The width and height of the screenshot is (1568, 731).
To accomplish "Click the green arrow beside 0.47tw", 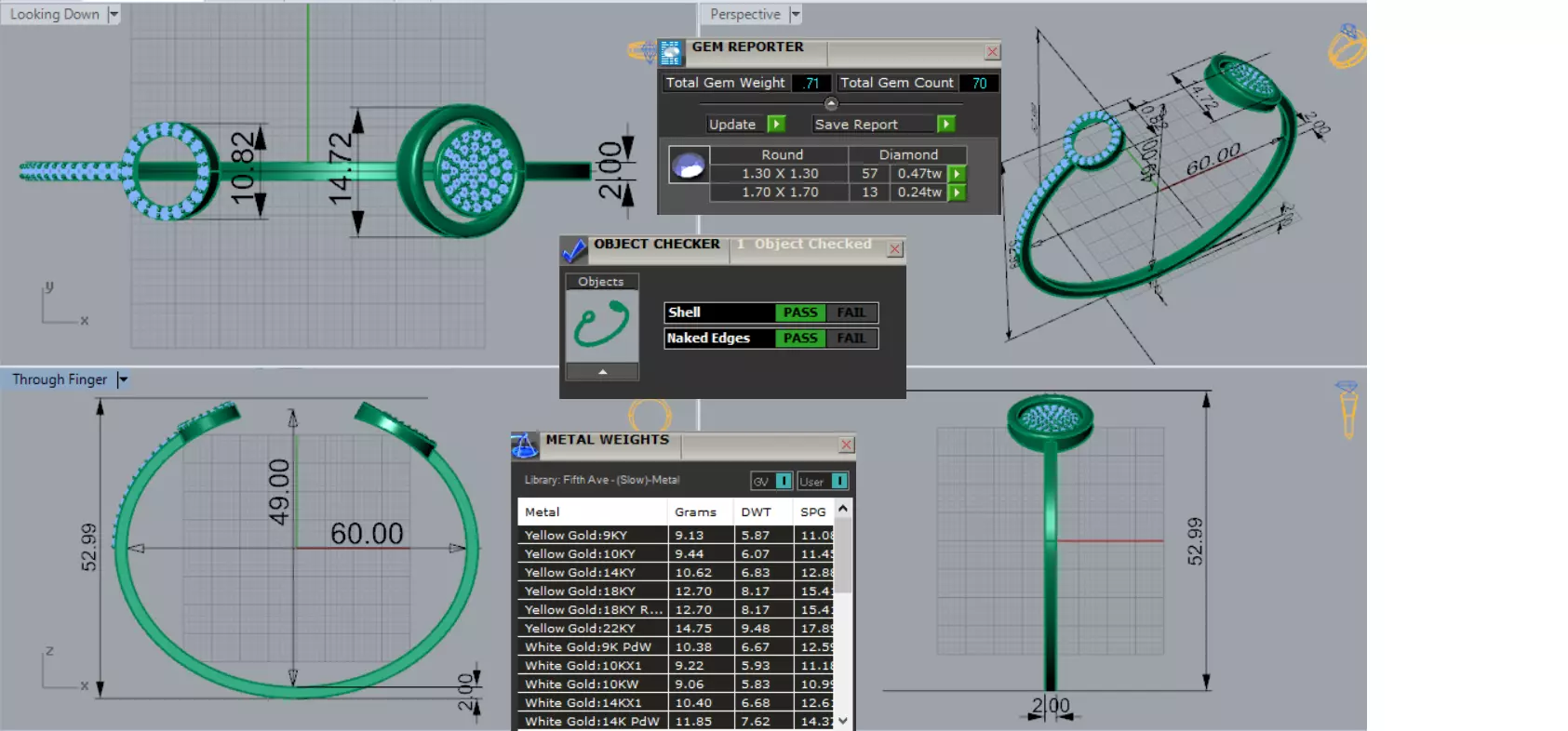I will click(x=957, y=174).
